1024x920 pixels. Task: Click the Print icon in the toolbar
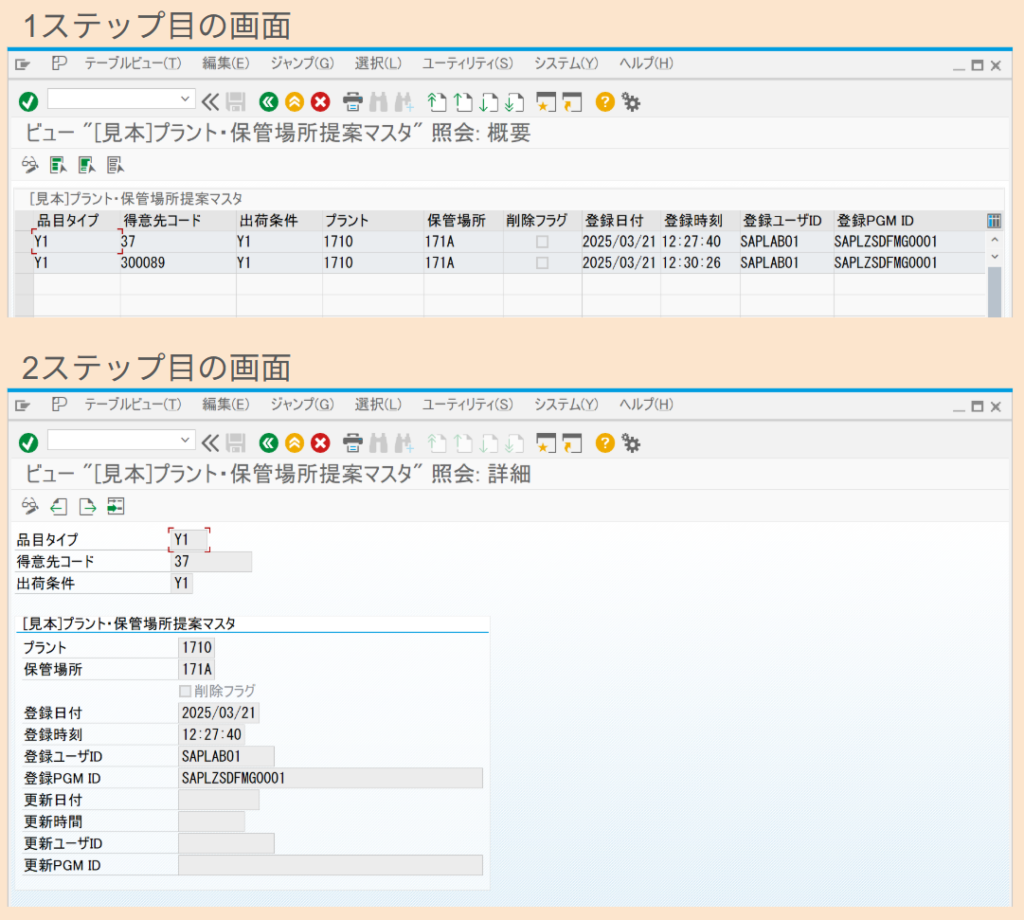click(x=354, y=101)
